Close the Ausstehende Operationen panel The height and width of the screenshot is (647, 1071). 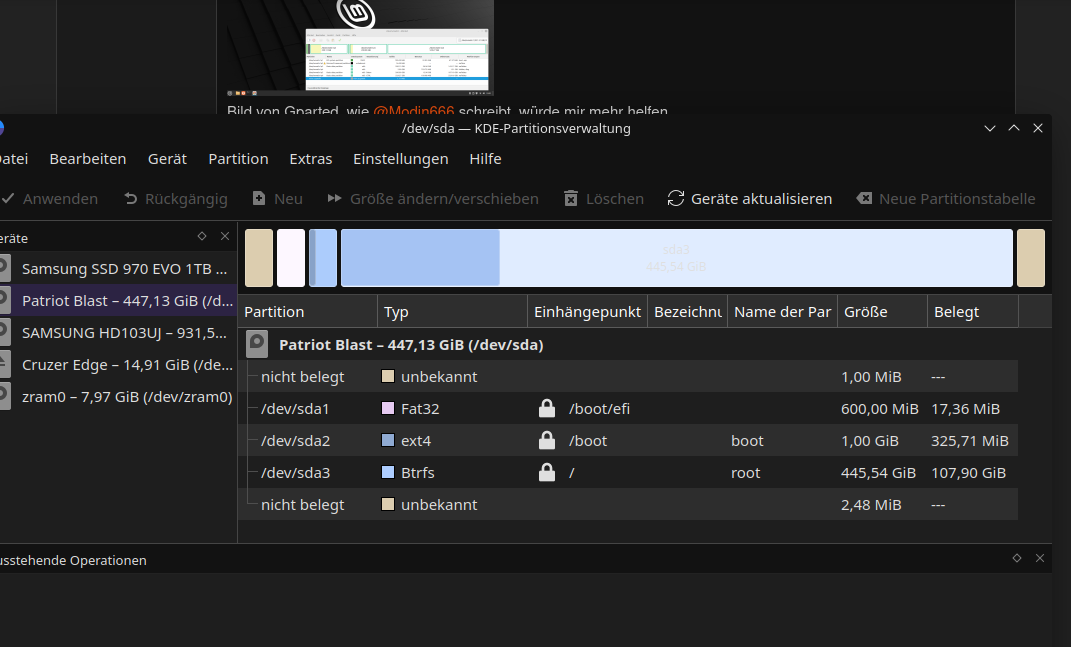coord(1040,558)
